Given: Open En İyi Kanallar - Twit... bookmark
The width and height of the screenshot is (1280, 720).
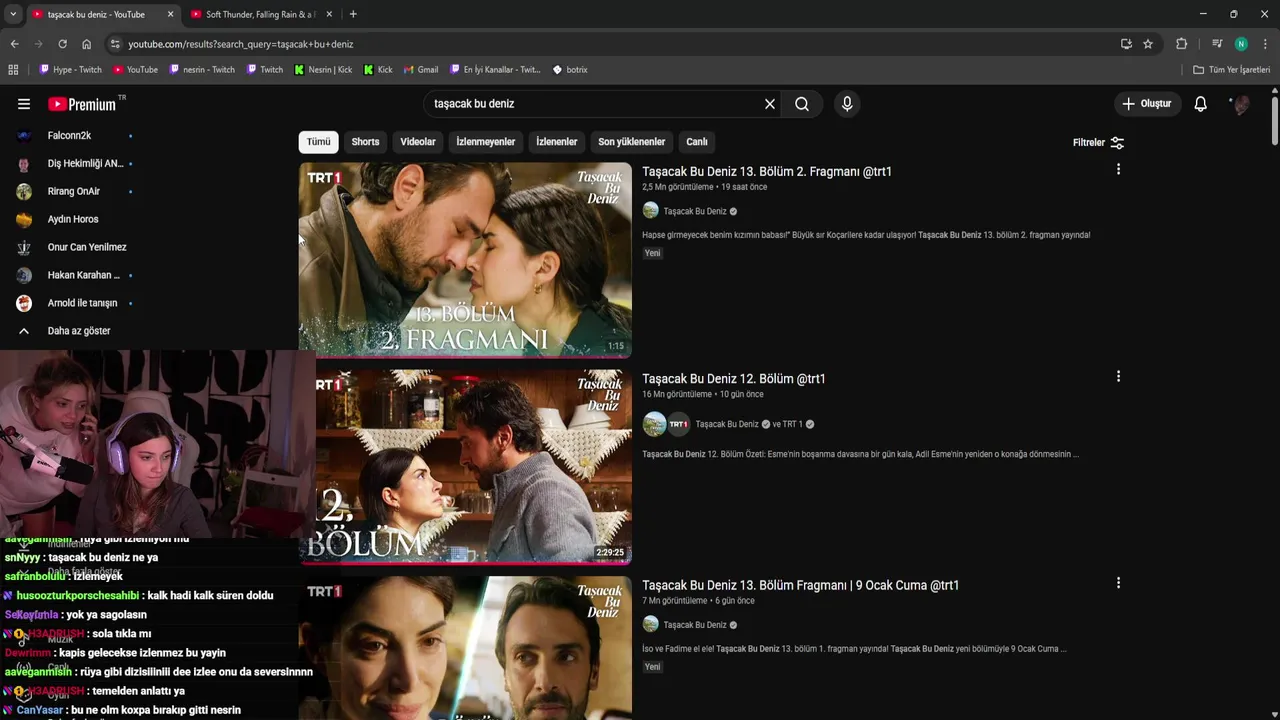Looking at the screenshot, I should click(495, 70).
